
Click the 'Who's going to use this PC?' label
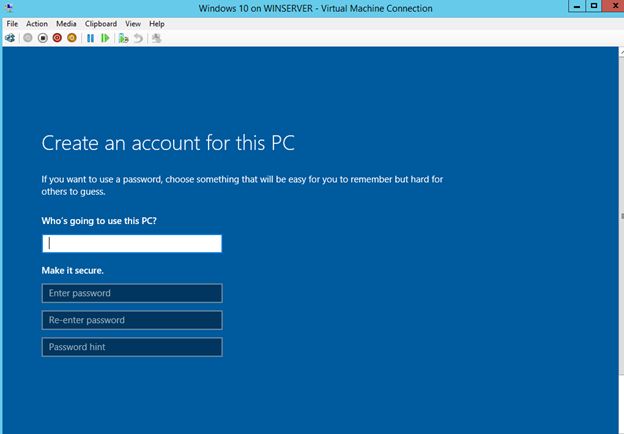pyautogui.click(x=99, y=221)
